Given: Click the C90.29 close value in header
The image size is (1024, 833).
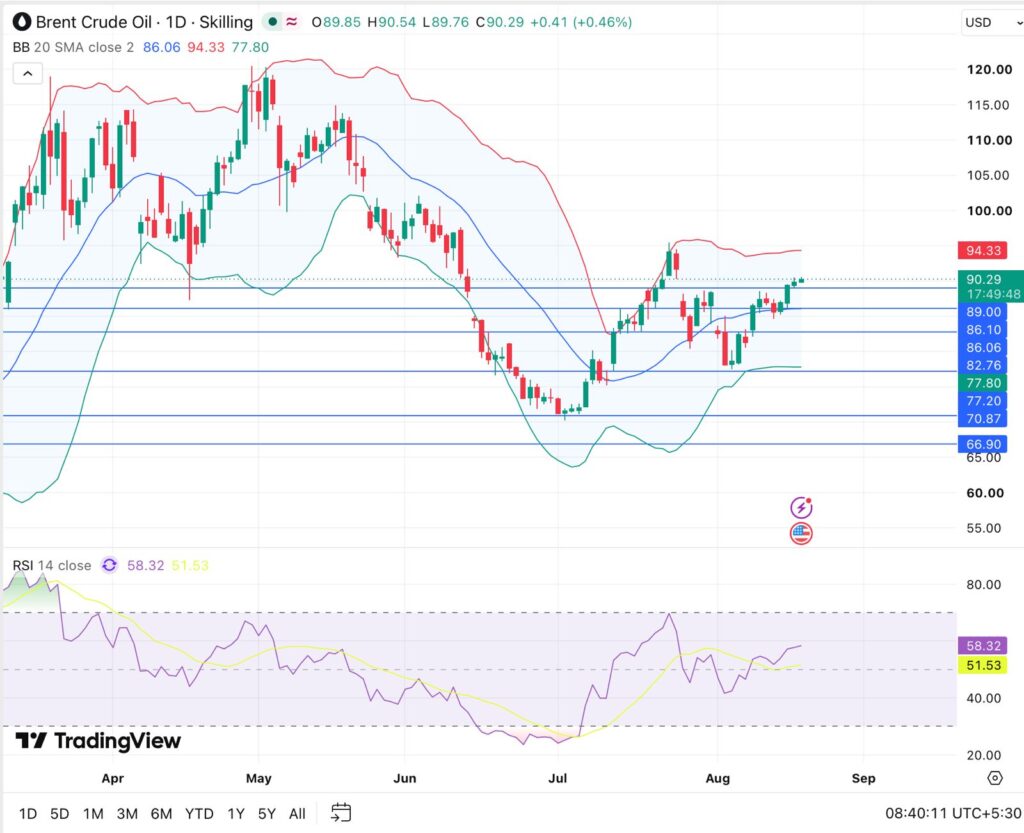Looking at the screenshot, I should pos(500,22).
